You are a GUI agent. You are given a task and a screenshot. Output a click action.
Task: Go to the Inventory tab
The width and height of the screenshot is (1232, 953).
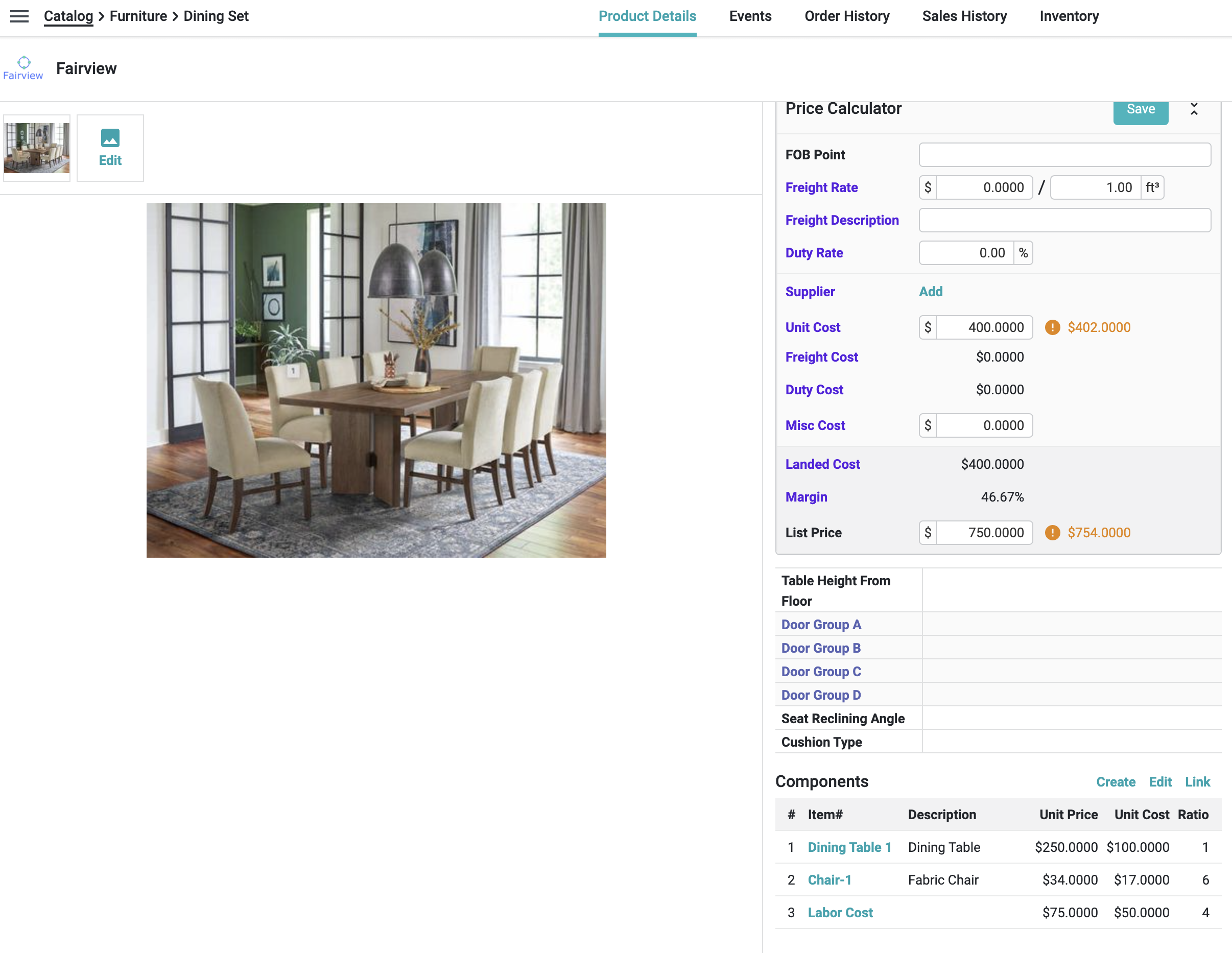pyautogui.click(x=1069, y=16)
